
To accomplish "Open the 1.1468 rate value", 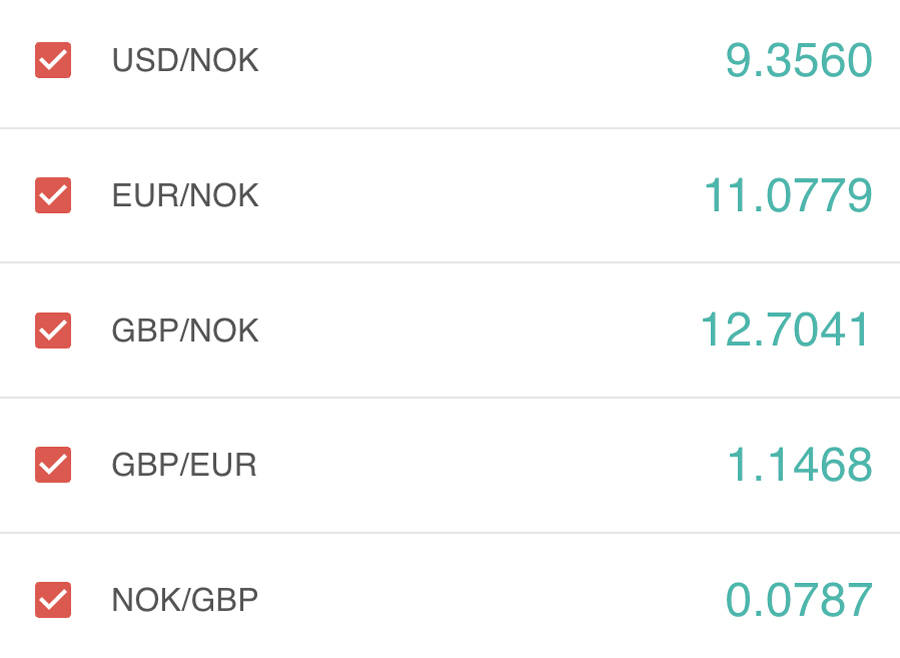I will click(799, 465).
